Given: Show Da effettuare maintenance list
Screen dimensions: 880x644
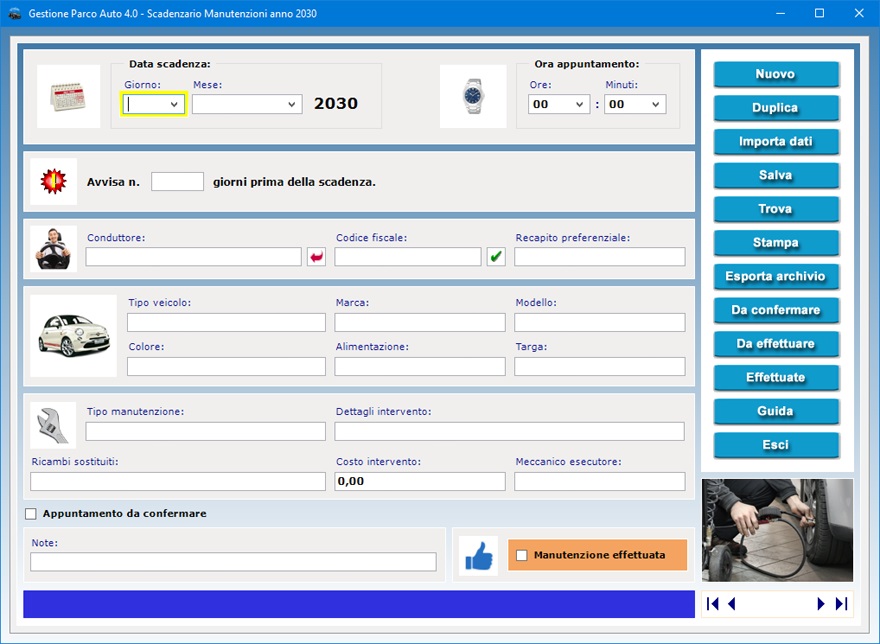Looking at the screenshot, I should coord(776,344).
